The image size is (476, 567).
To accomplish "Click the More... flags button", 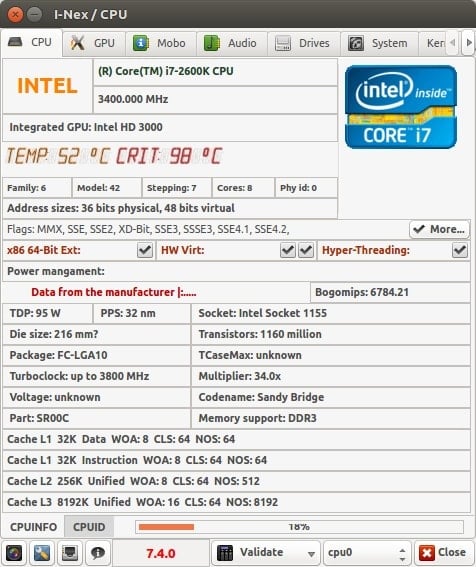I will pyautogui.click(x=439, y=229).
